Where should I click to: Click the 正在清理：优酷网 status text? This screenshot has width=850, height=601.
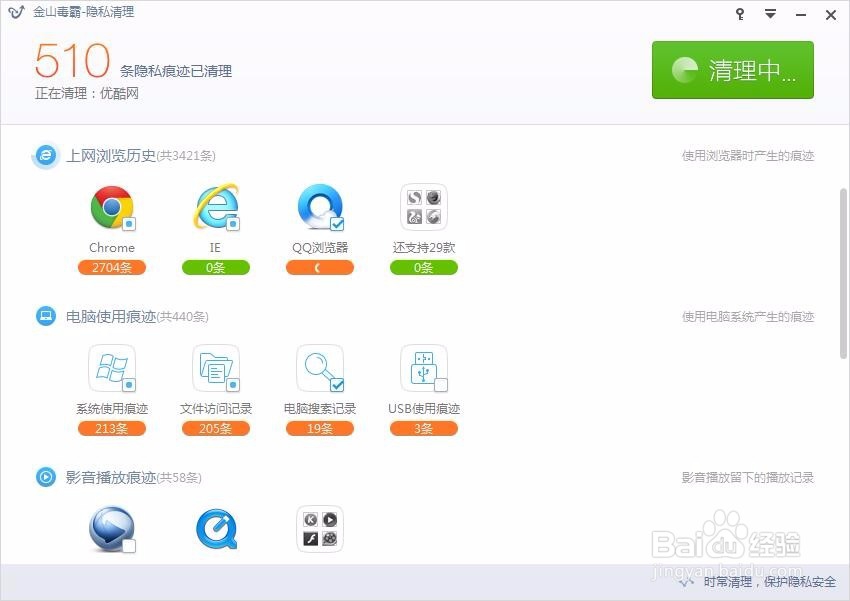87,93
